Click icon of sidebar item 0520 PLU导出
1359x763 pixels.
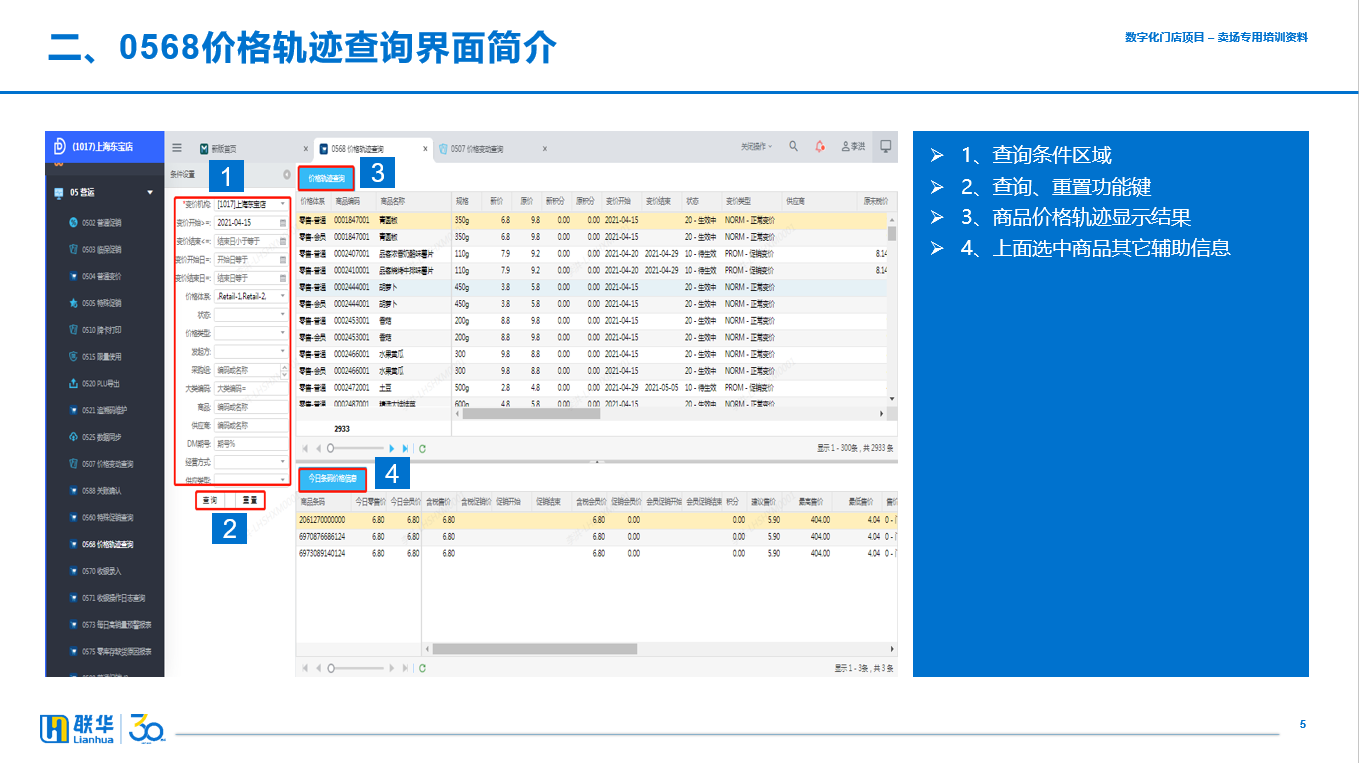tap(73, 383)
